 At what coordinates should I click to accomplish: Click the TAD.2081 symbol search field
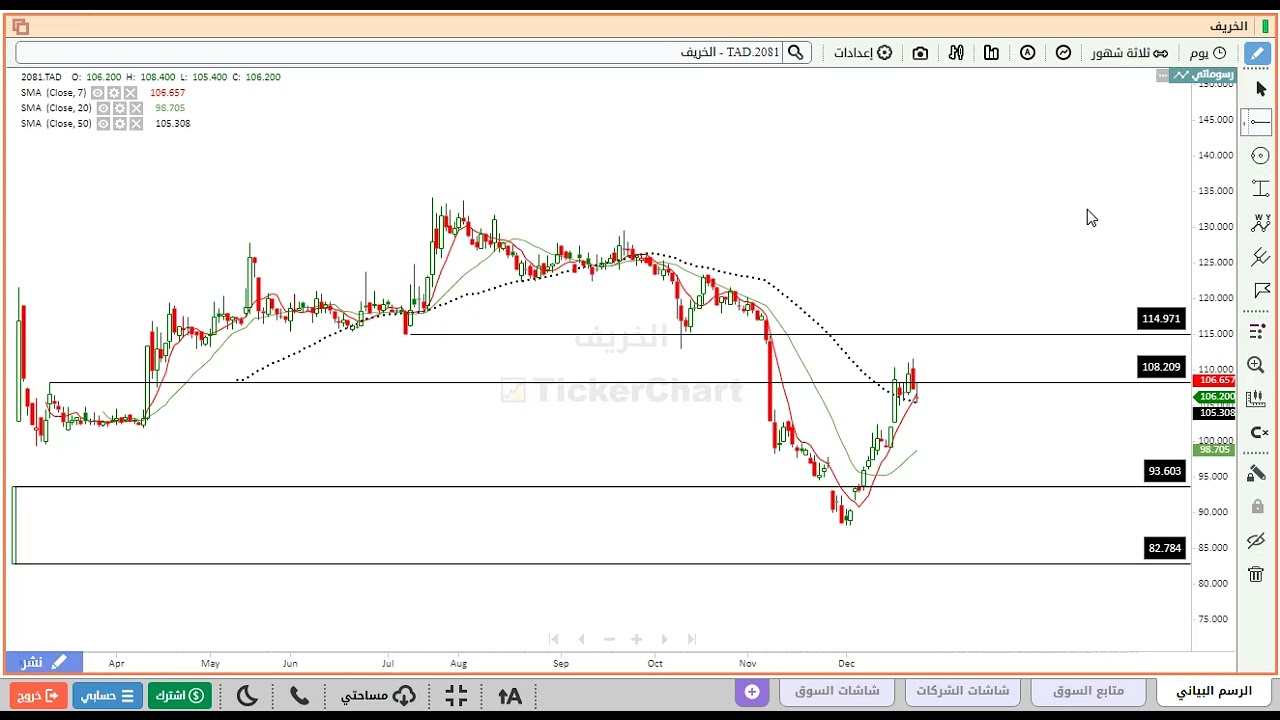[400, 52]
